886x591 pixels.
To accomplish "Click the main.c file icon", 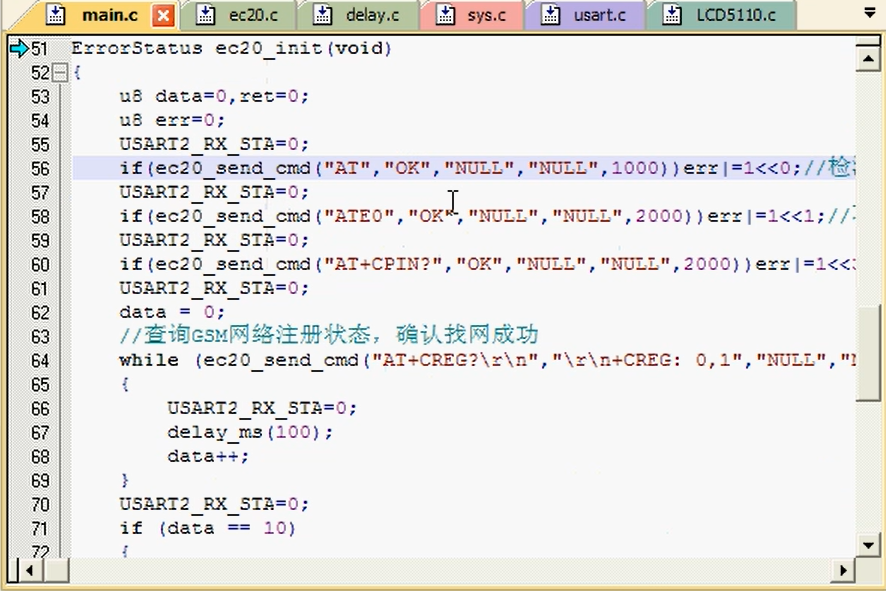I will point(55,15).
